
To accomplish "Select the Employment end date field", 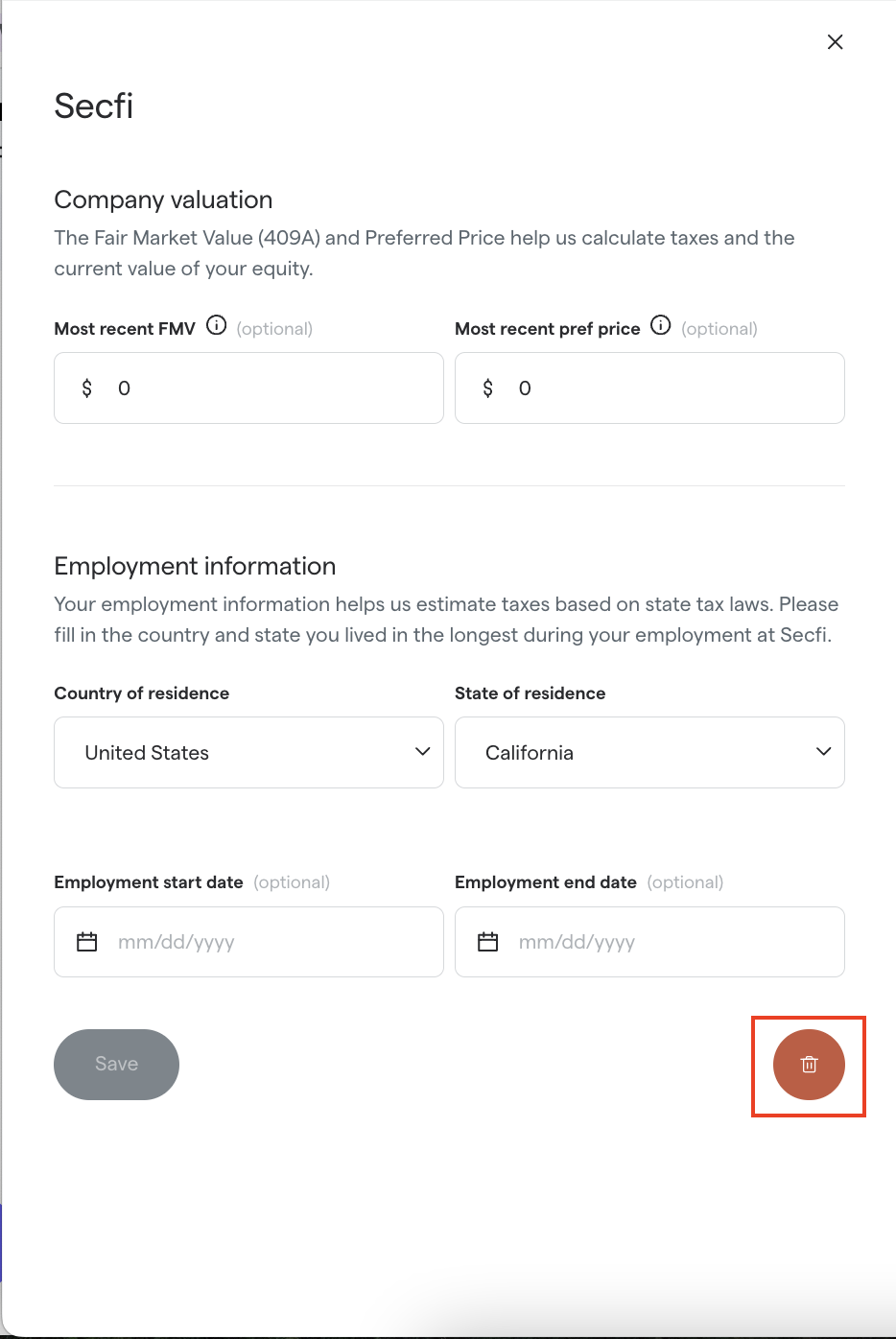I will (649, 942).
